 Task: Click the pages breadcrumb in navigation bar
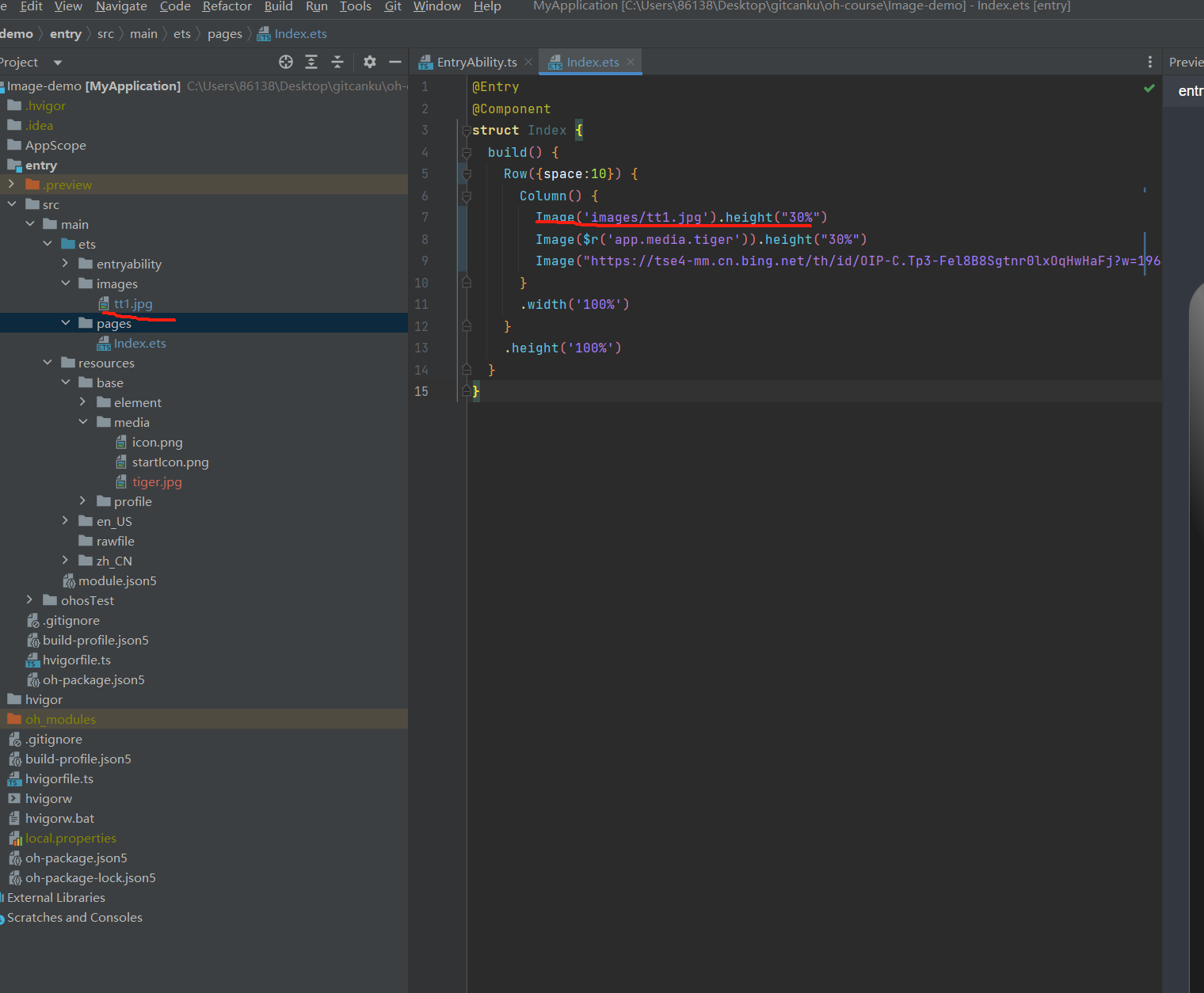tap(224, 34)
